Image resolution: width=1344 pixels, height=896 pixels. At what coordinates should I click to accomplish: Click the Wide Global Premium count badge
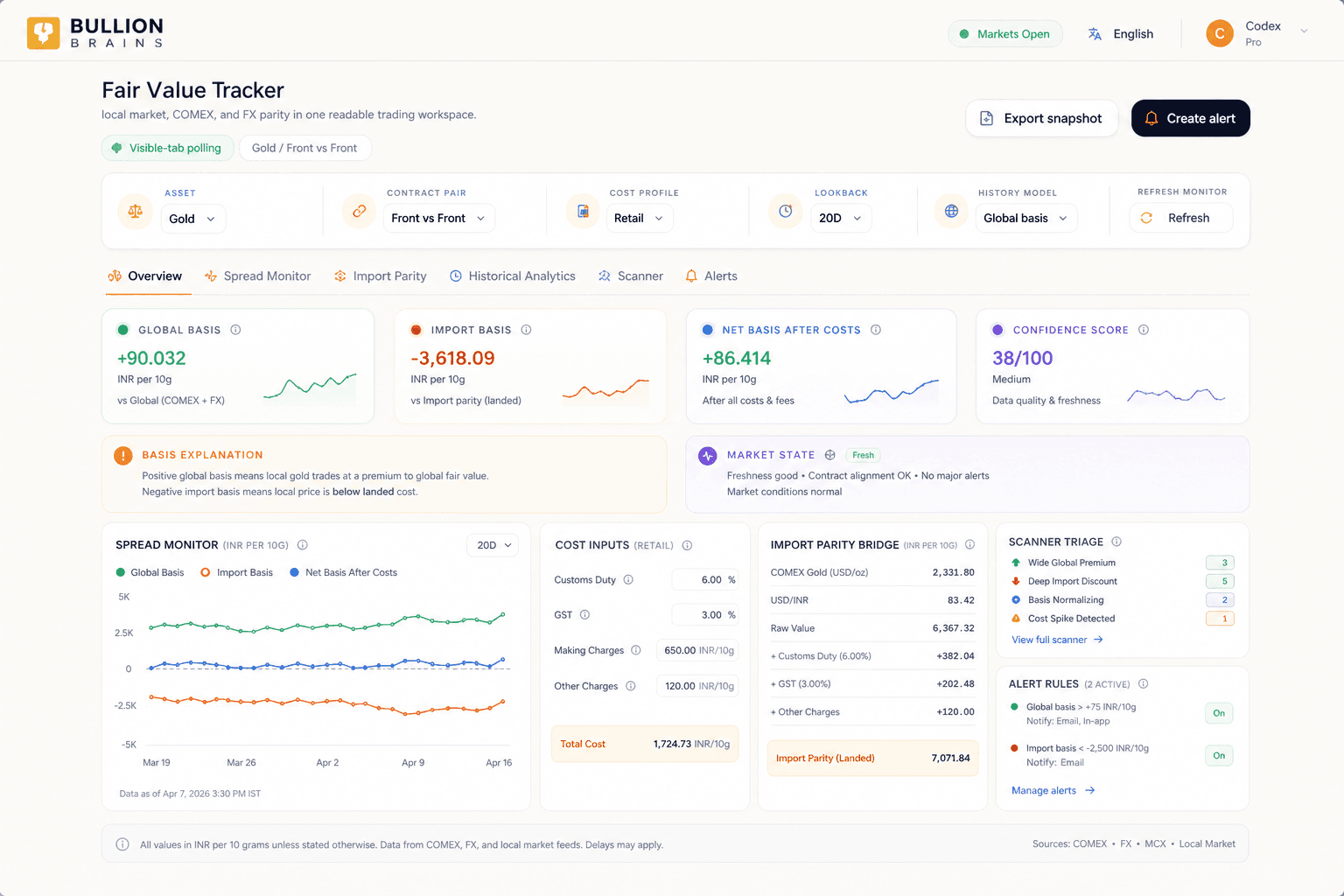pyautogui.click(x=1220, y=563)
